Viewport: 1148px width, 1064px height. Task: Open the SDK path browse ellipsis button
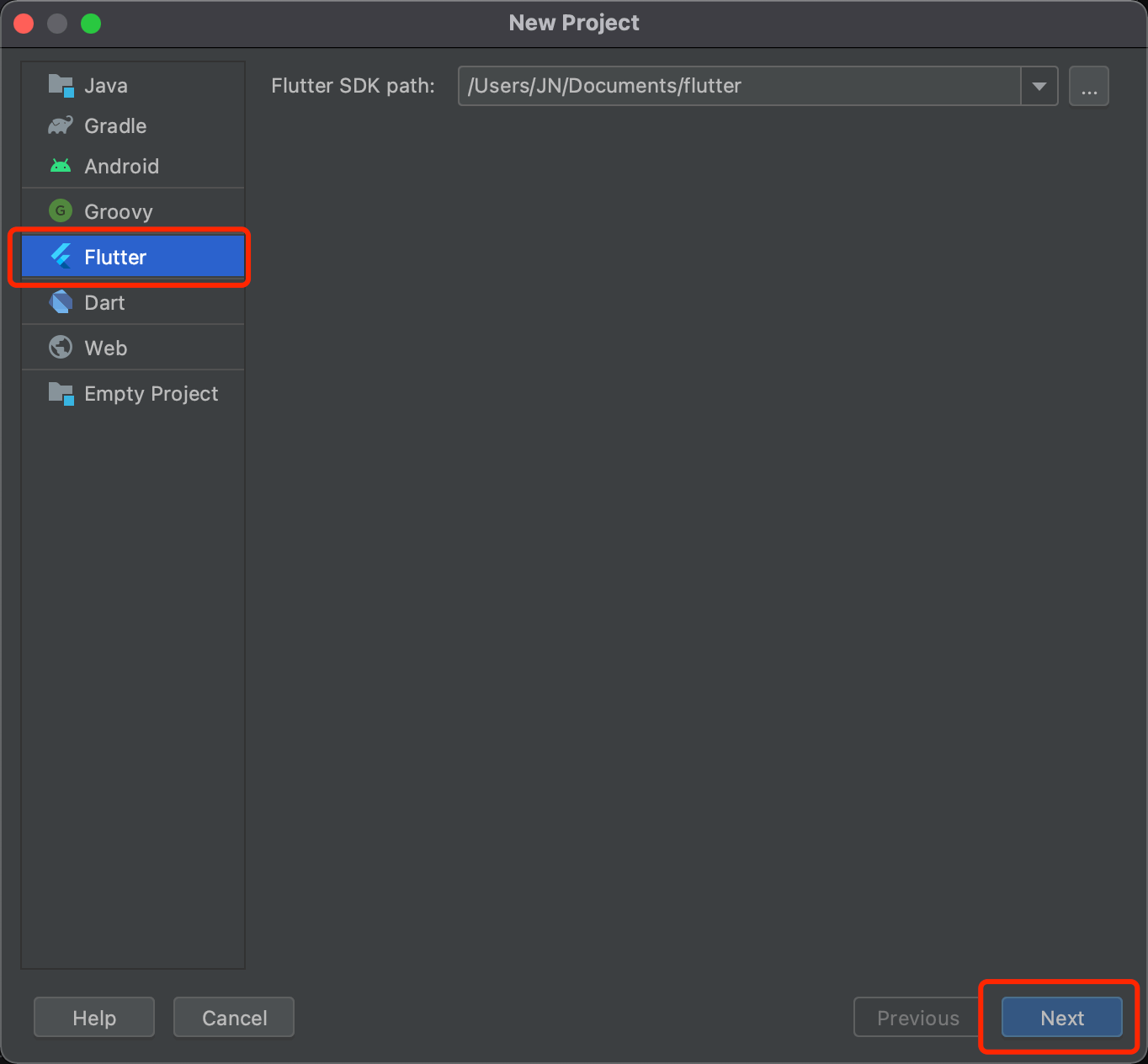coord(1089,86)
